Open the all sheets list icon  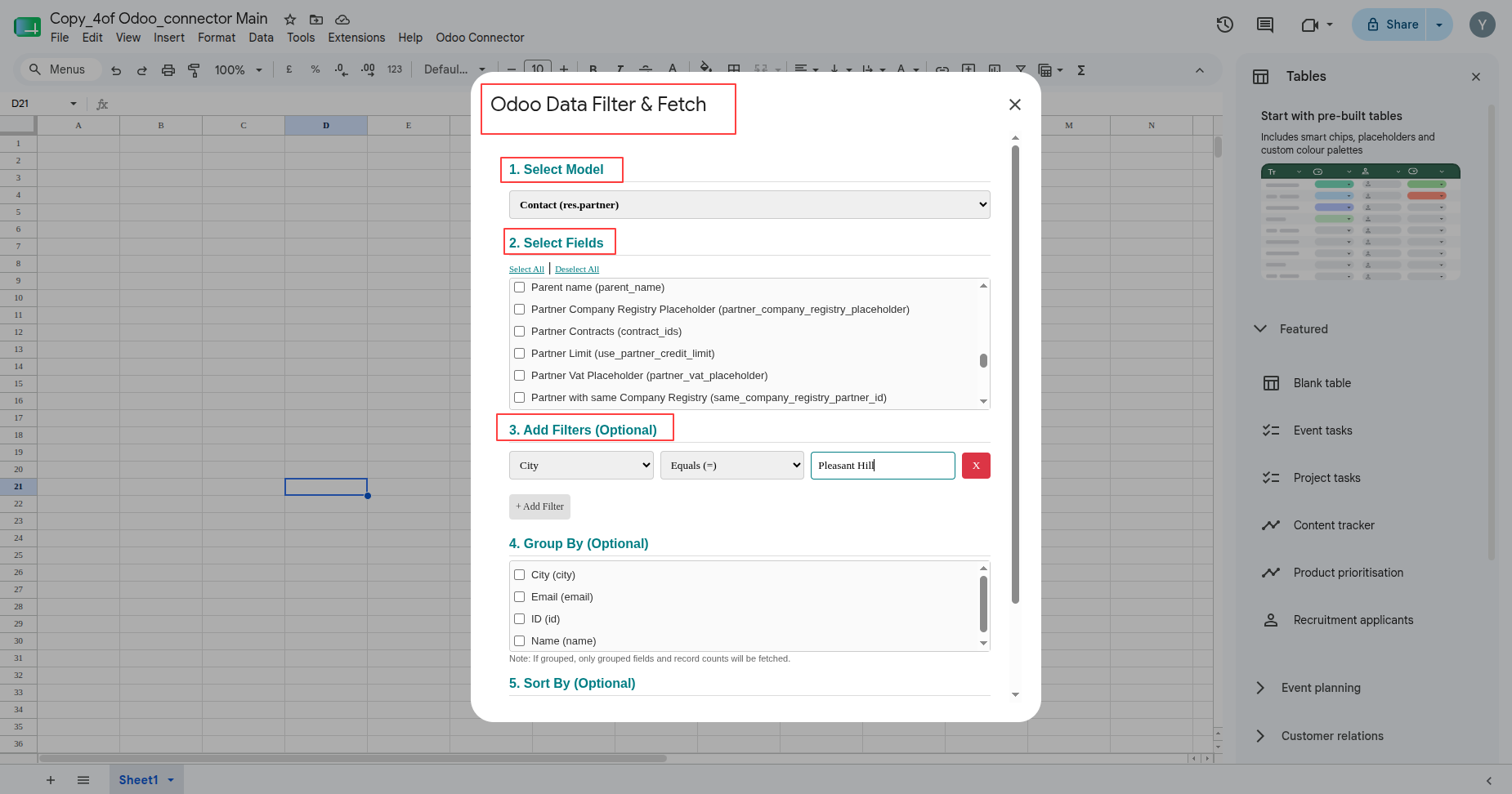point(83,780)
